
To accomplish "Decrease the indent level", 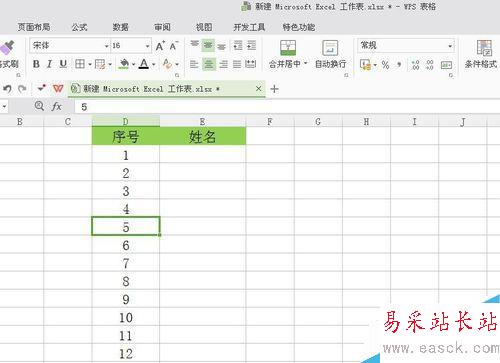I will (238, 45).
